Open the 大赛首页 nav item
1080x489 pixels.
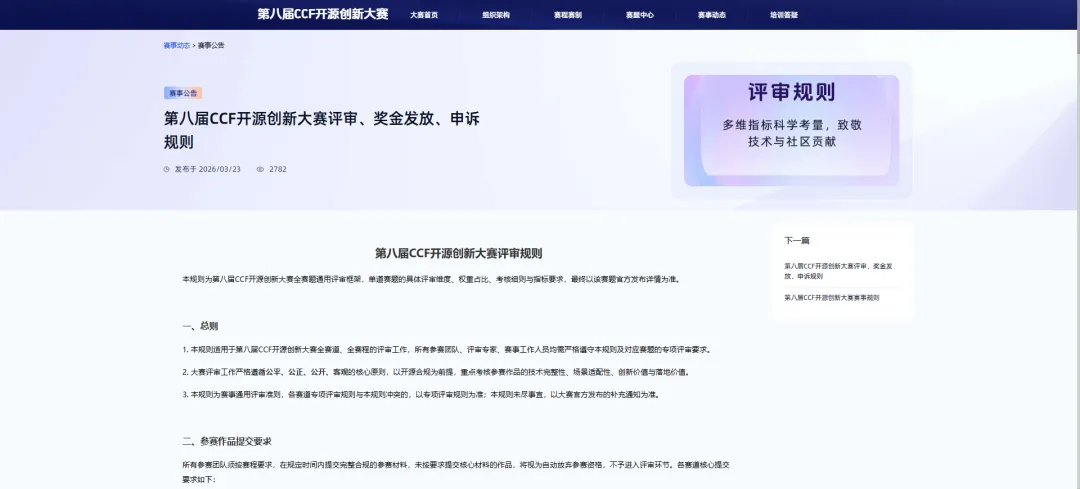[424, 15]
